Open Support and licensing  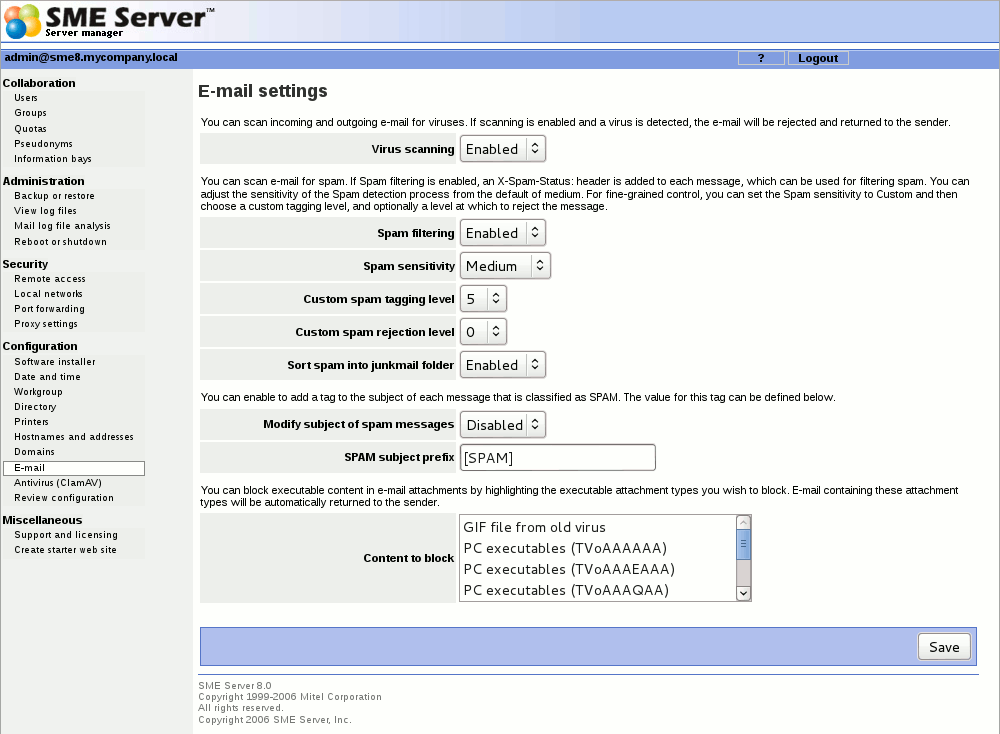[66, 535]
